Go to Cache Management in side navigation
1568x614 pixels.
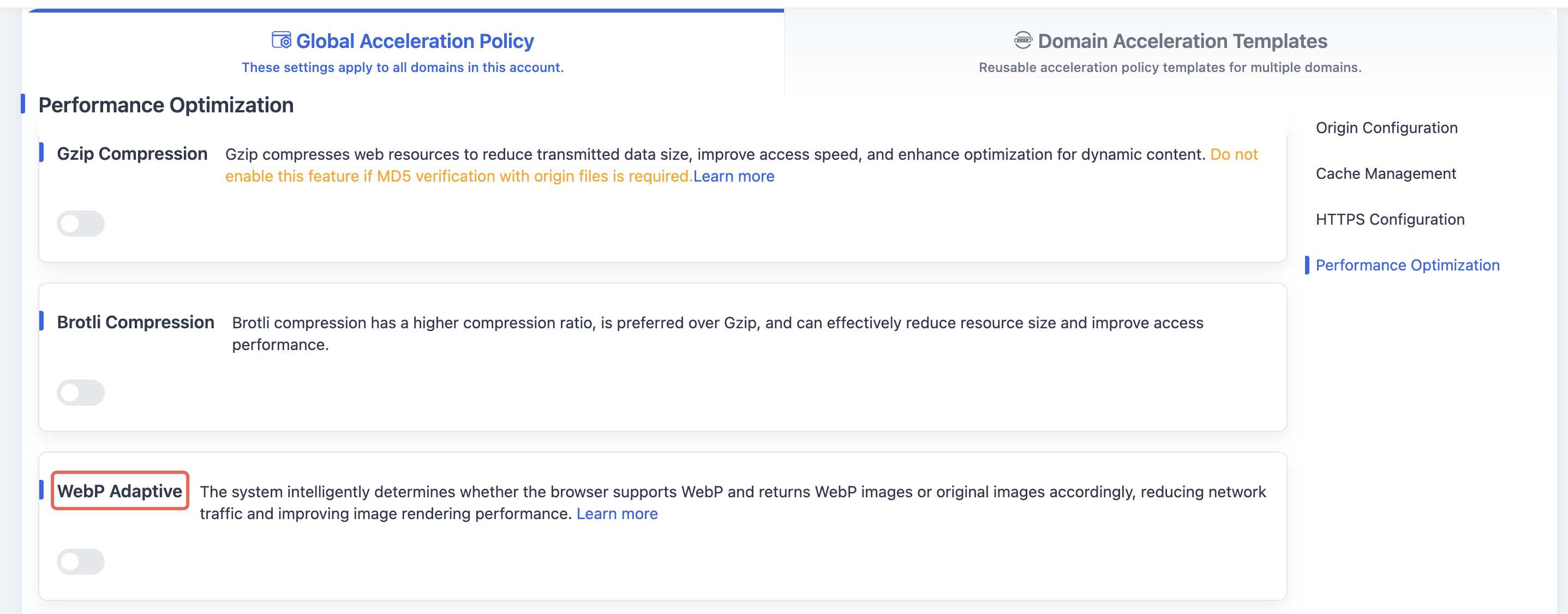[1385, 174]
